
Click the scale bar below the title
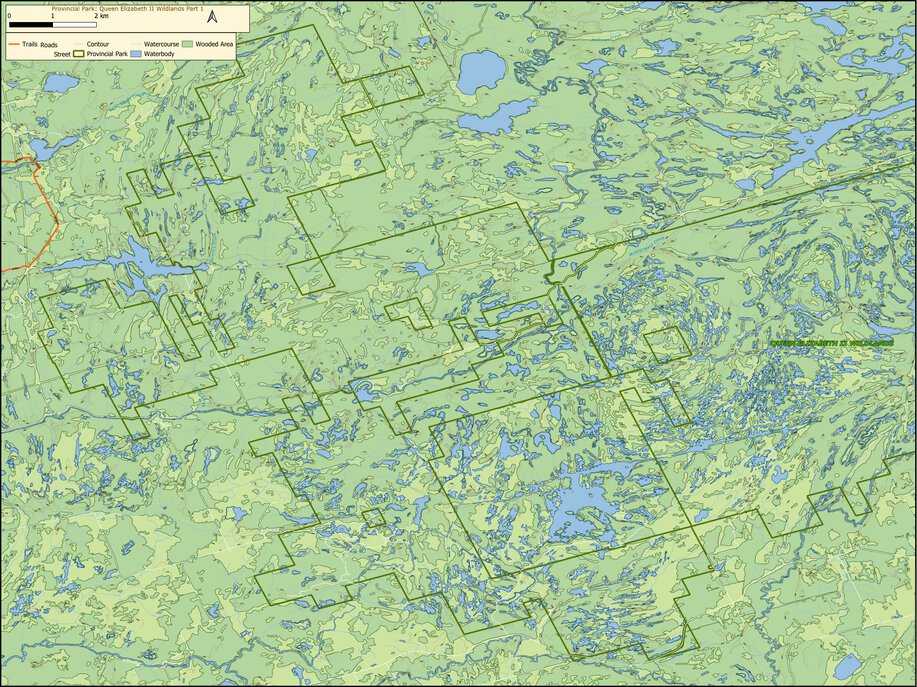pyautogui.click(x=51, y=25)
